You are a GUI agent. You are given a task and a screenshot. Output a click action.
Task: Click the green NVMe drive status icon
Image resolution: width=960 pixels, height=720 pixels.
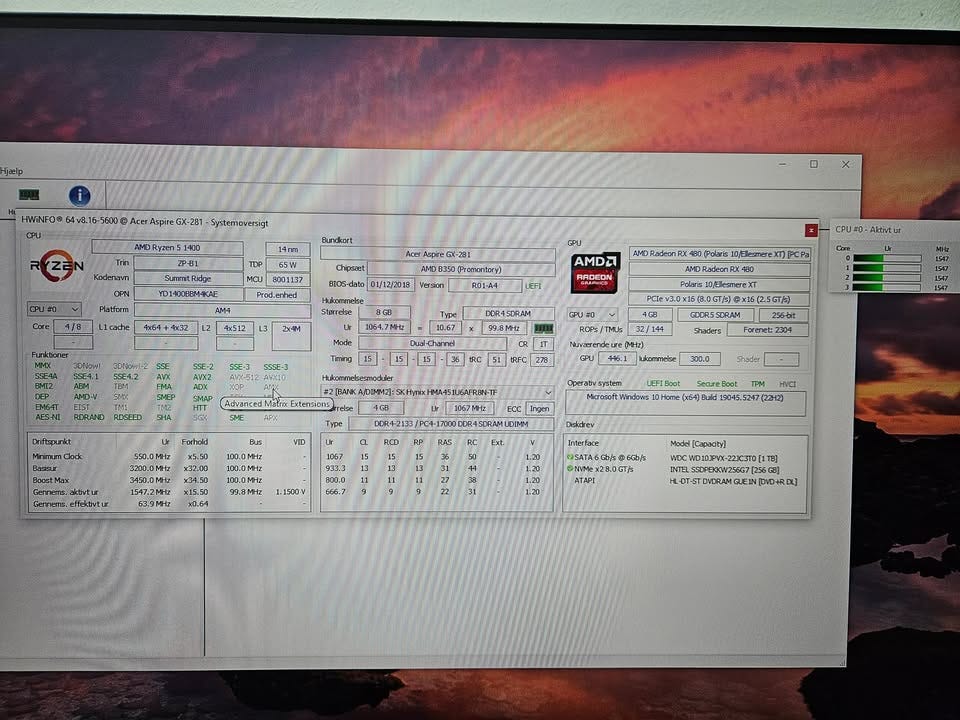click(571, 468)
